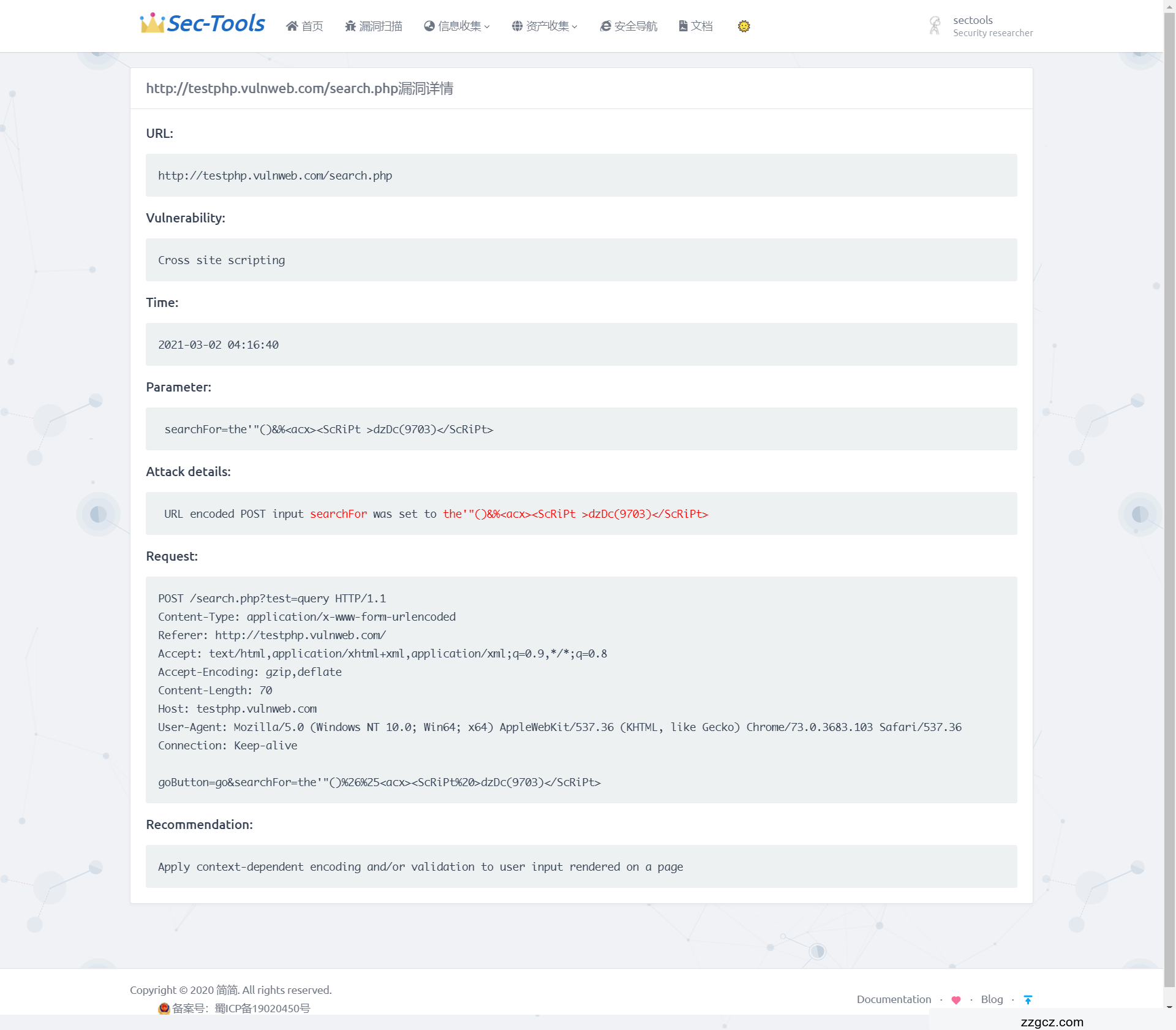Click the sectools user avatar icon
The height and width of the screenshot is (1030, 1176).
tap(935, 26)
